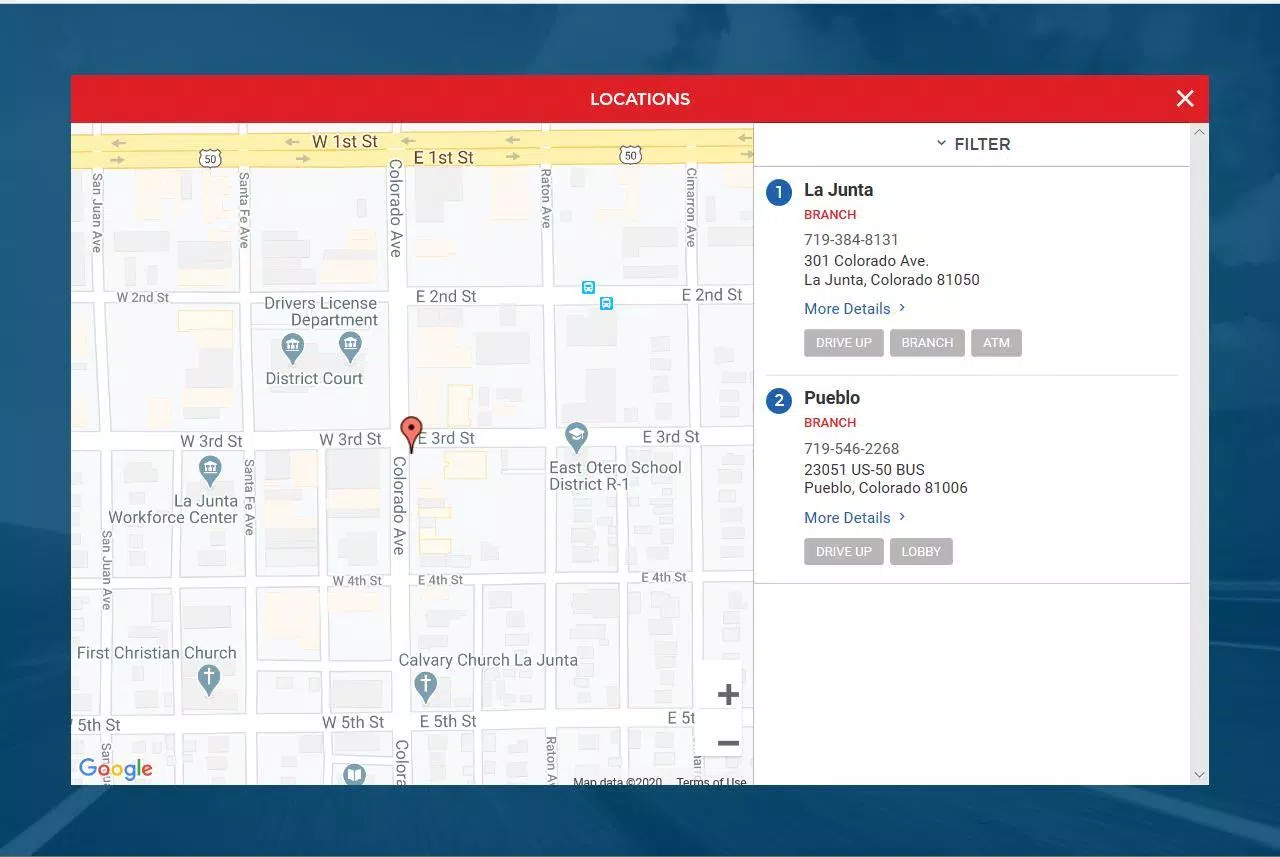Viewport: 1280px width, 857px height.
Task: Click the LOBBY tag button
Action: pos(921,552)
